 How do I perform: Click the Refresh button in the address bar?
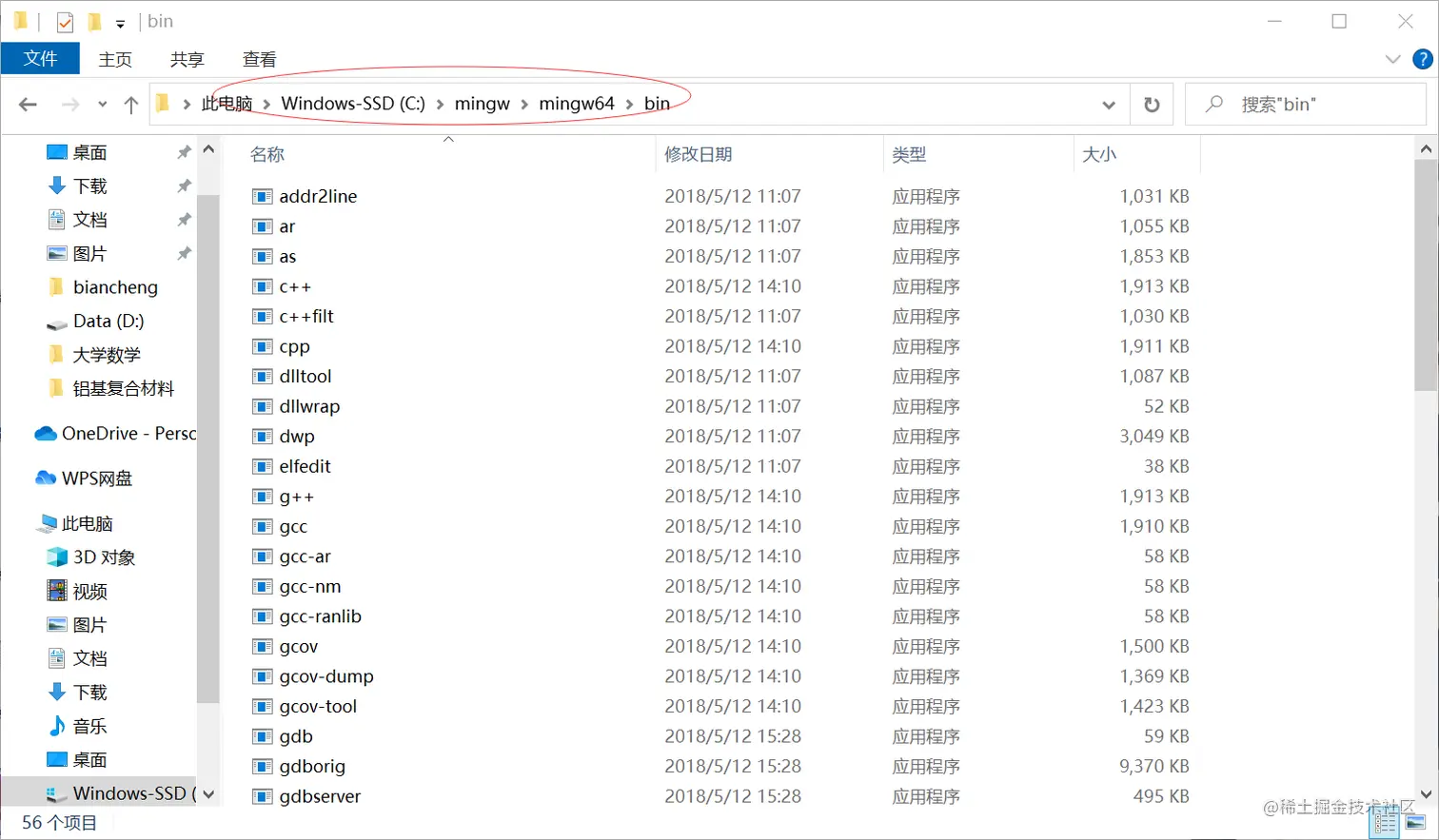(x=1152, y=105)
